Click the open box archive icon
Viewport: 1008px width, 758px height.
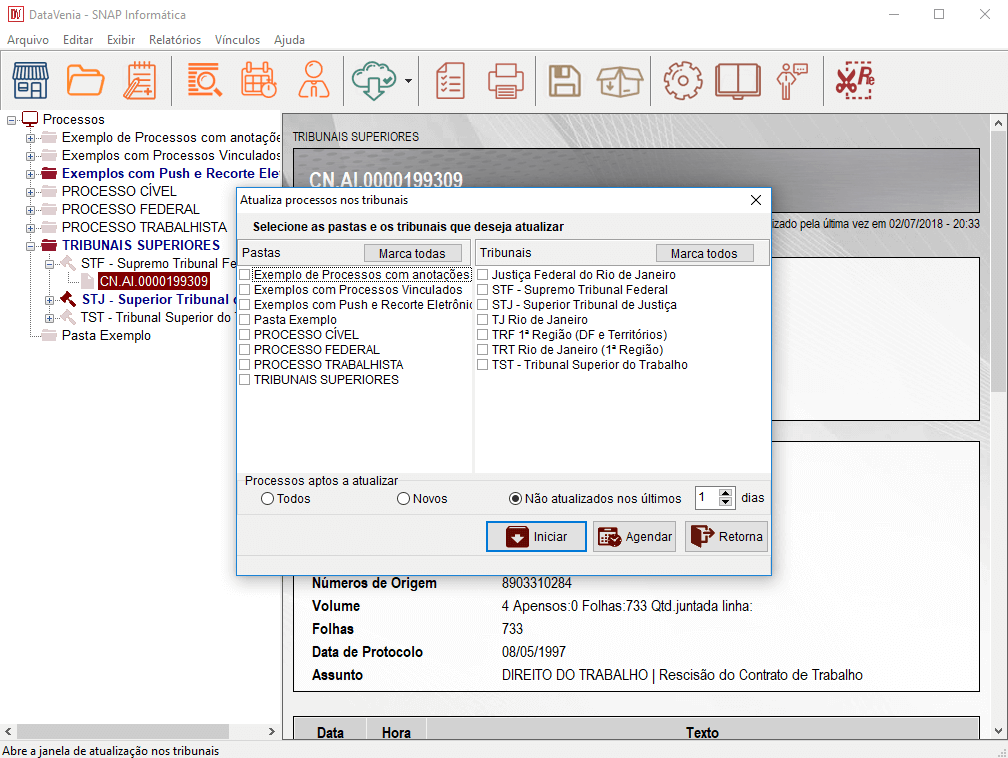click(x=620, y=81)
